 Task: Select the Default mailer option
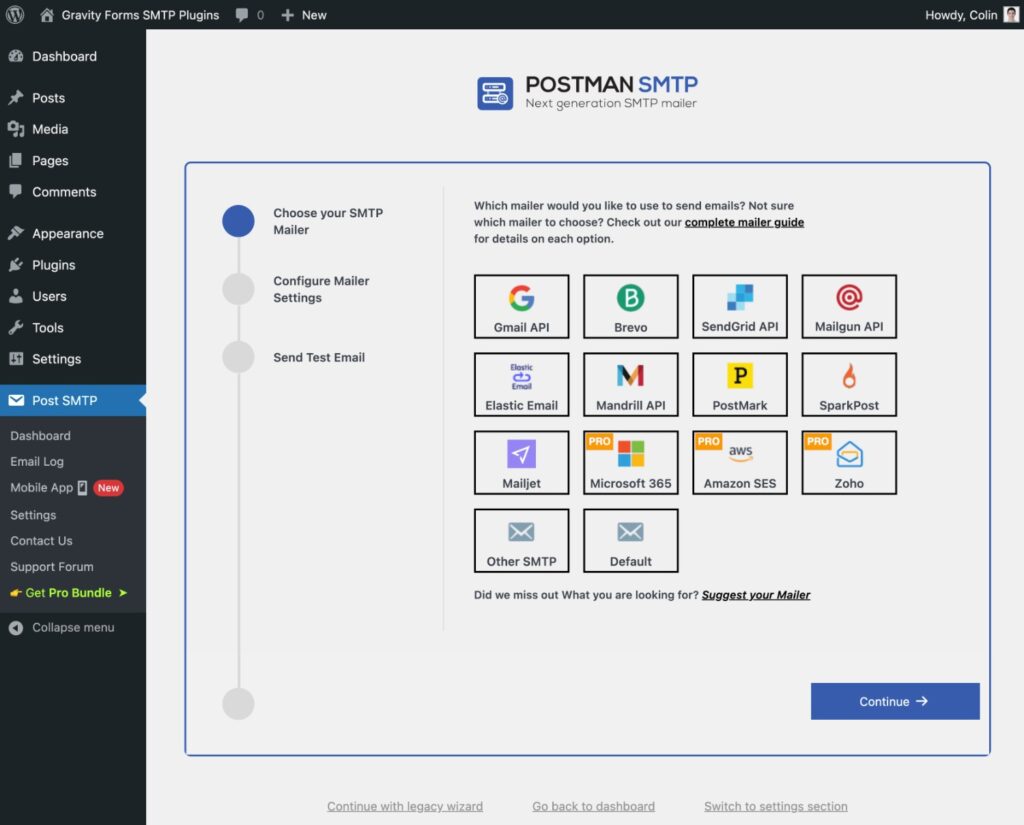coord(630,541)
